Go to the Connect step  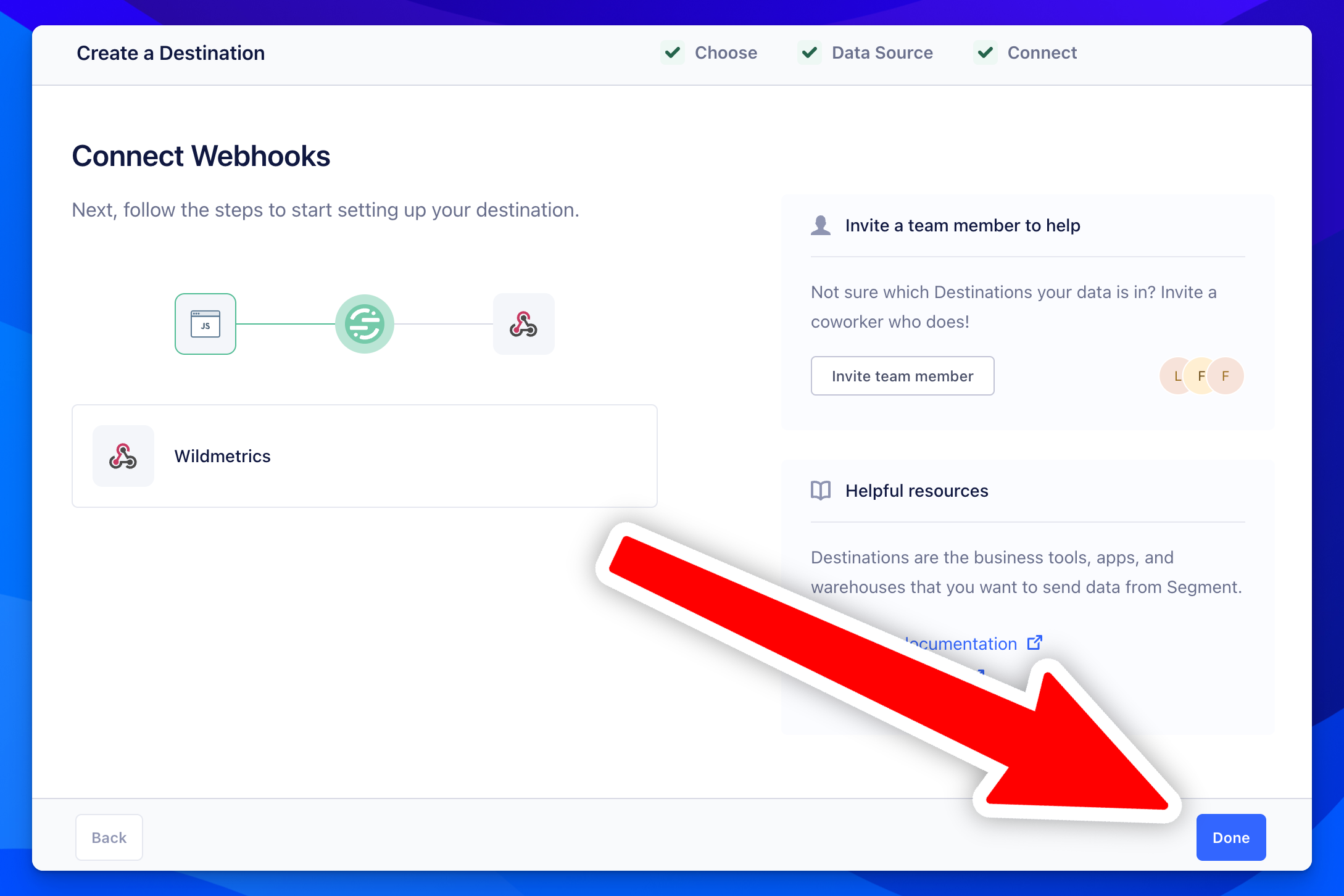click(x=1042, y=52)
